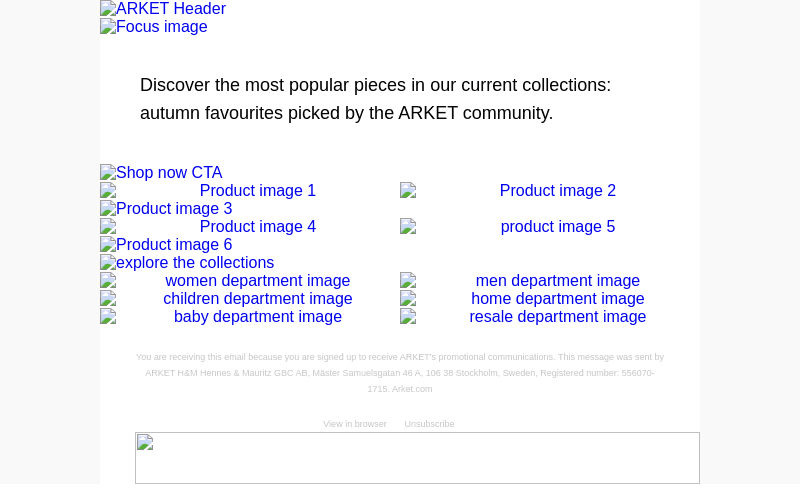Open the Focus image link
The width and height of the screenshot is (800, 502).
[x=154, y=27]
